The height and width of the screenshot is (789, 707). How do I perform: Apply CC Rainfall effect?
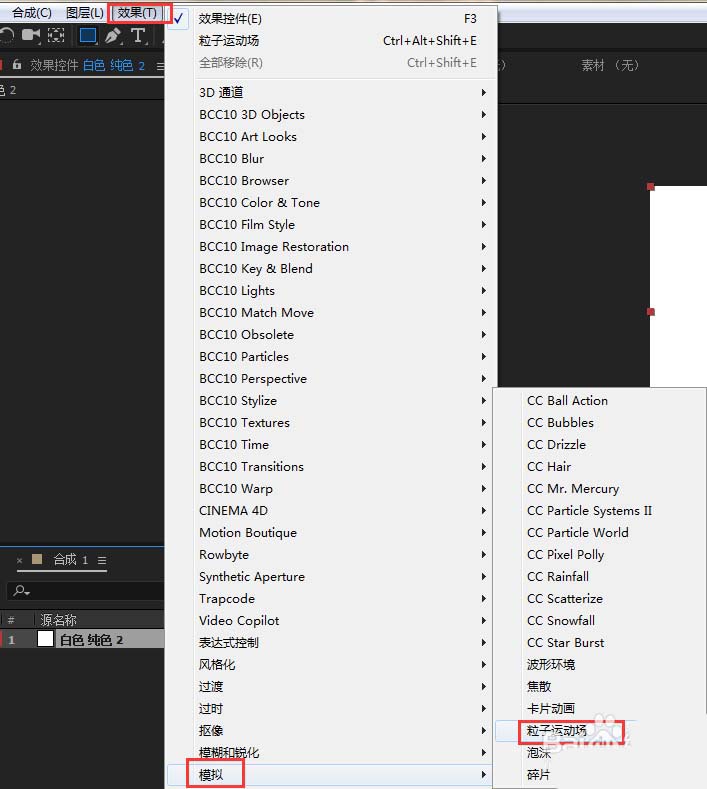point(600,577)
